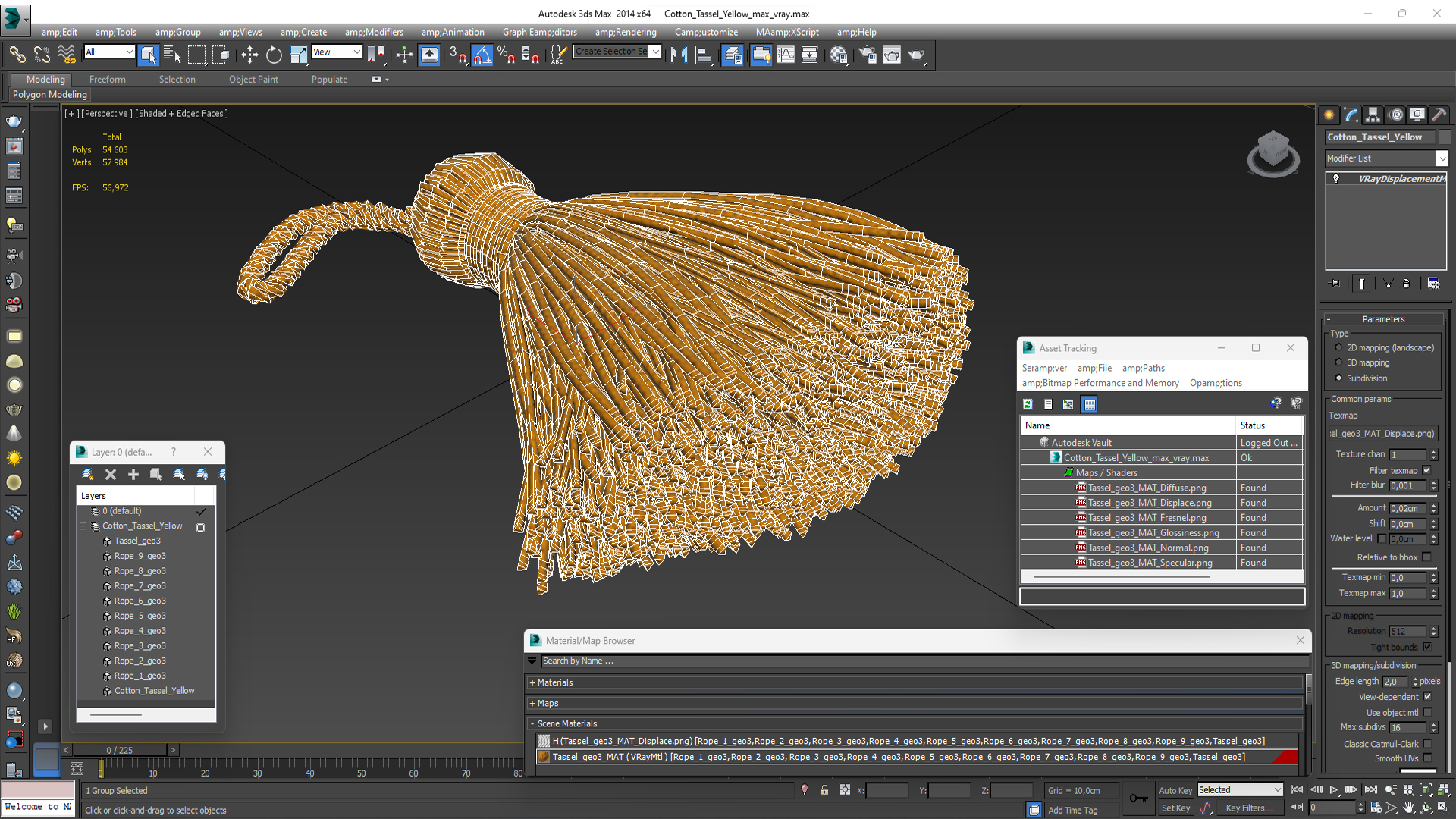
Task: Open Render Setup
Action: (868, 55)
